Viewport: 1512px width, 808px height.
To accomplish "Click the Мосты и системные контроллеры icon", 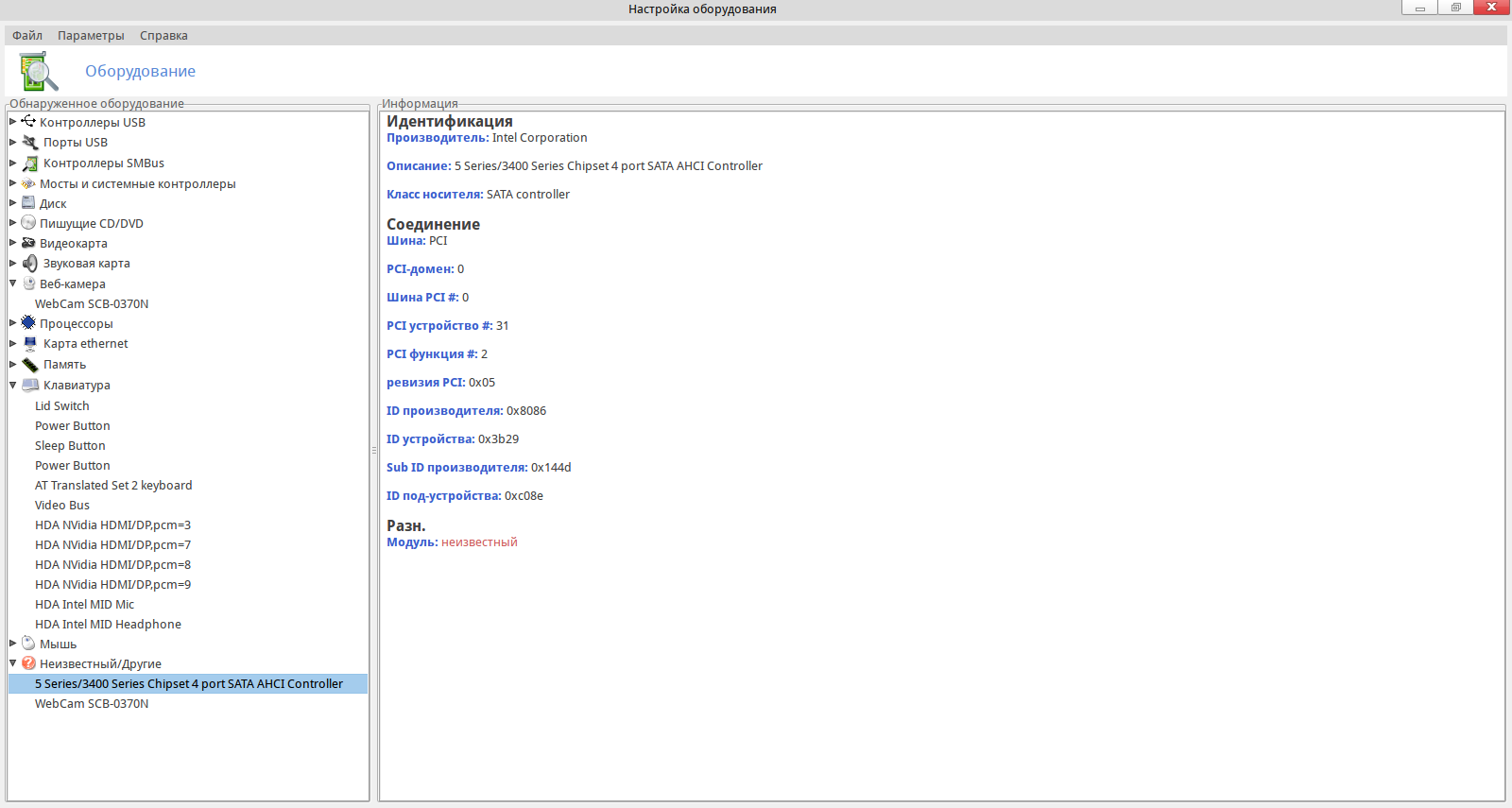I will click(28, 183).
